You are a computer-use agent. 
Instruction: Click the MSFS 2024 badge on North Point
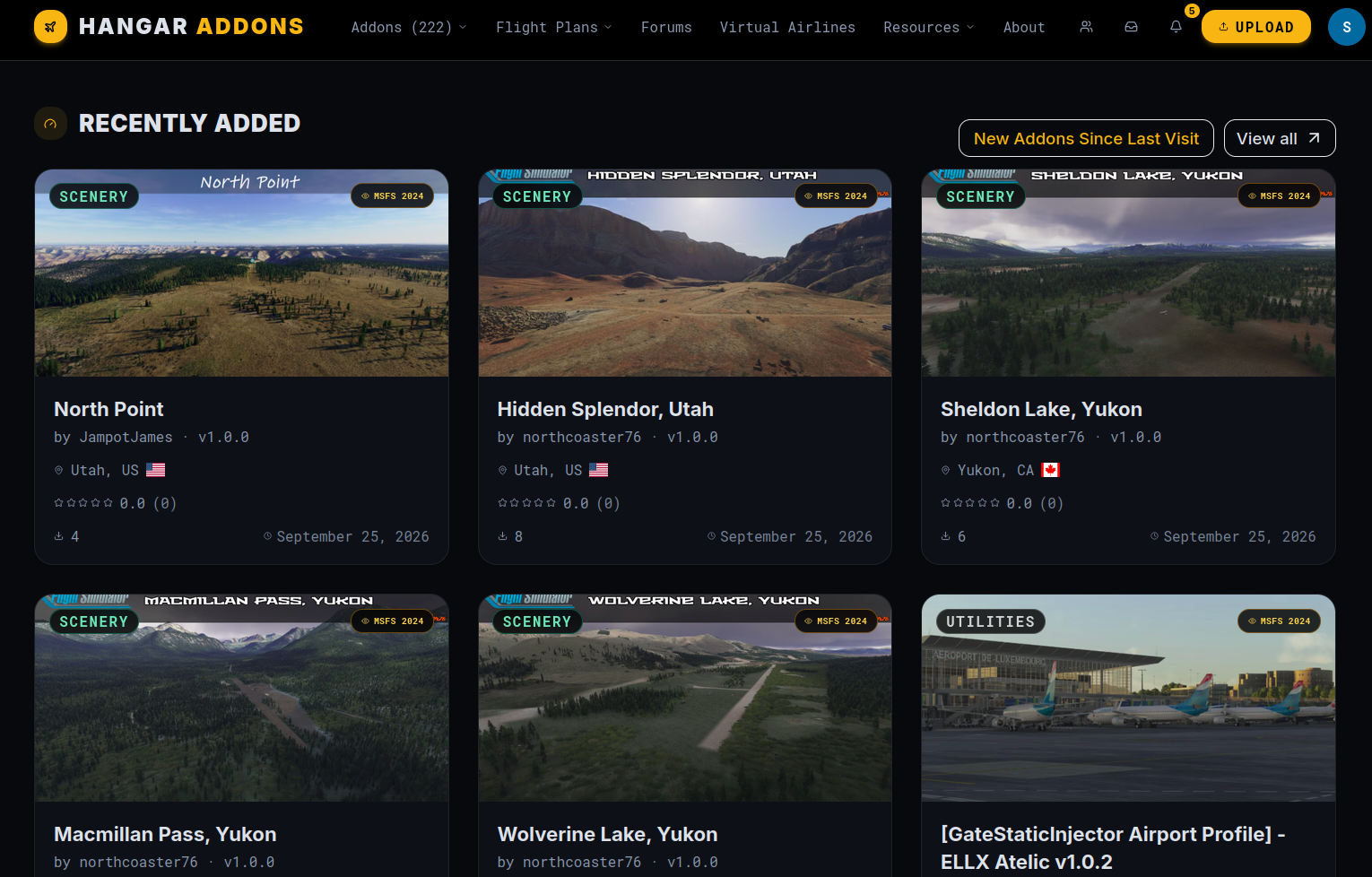tap(392, 195)
